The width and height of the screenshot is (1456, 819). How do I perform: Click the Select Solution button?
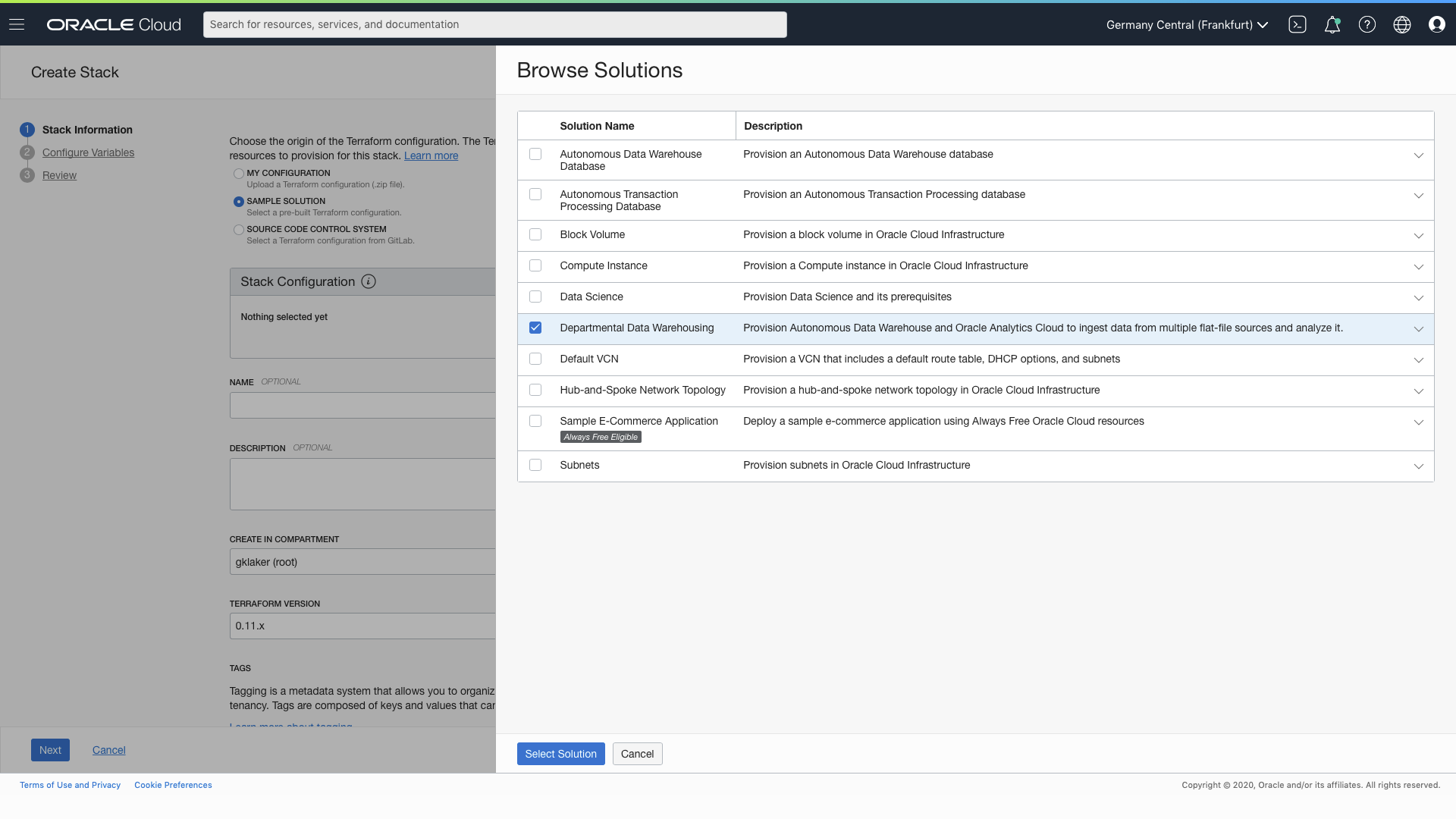coord(560,754)
